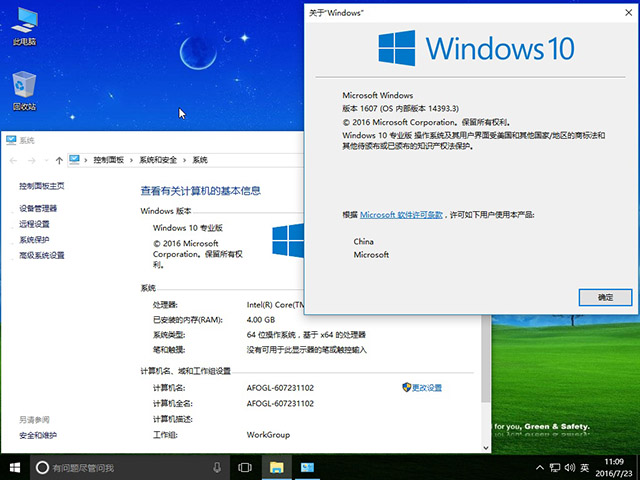
Task: Open Task View from the taskbar
Action: [245, 467]
